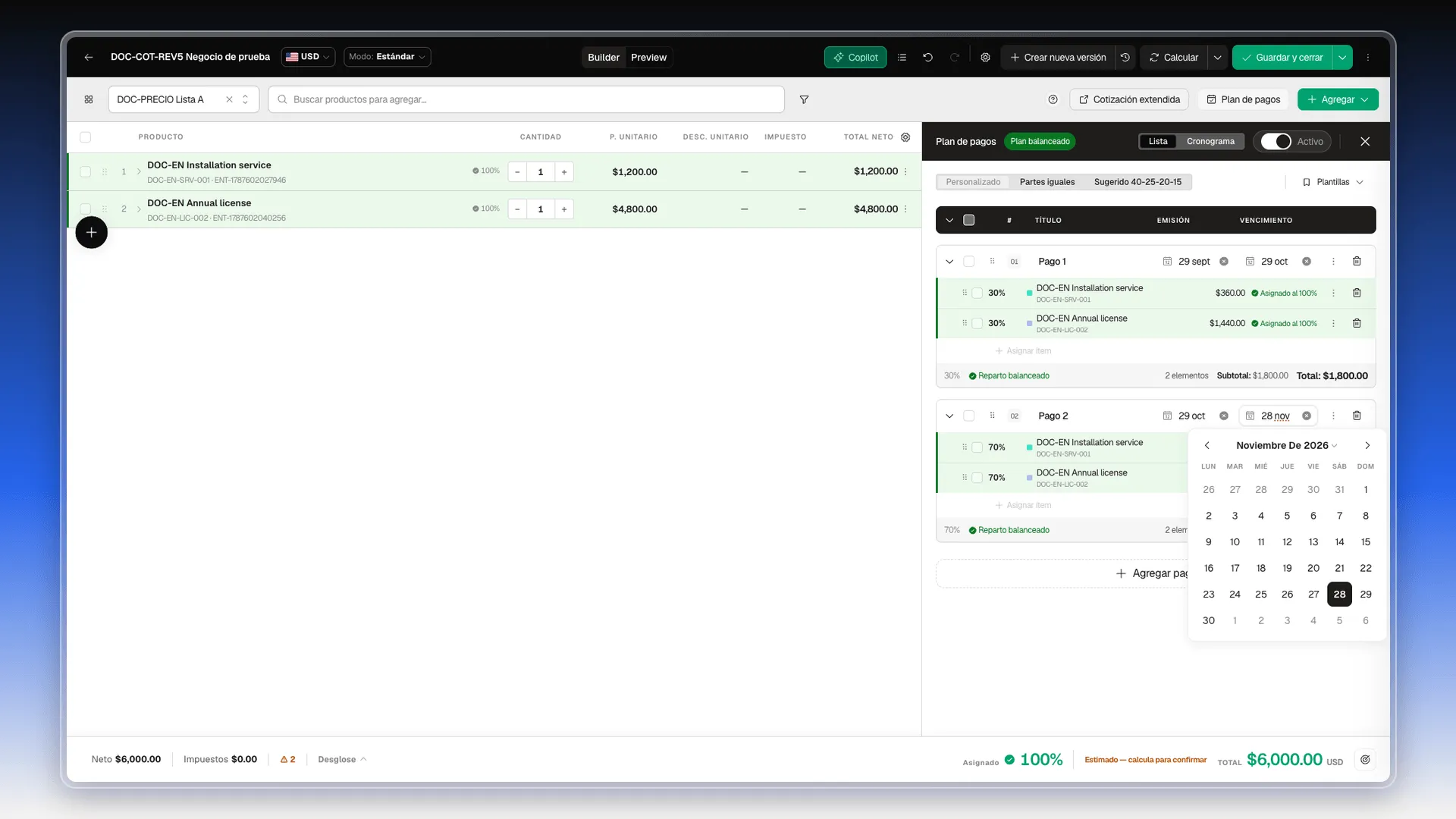Open the Plantillas dropdown
Viewport: 1456px width, 819px height.
click(1332, 182)
